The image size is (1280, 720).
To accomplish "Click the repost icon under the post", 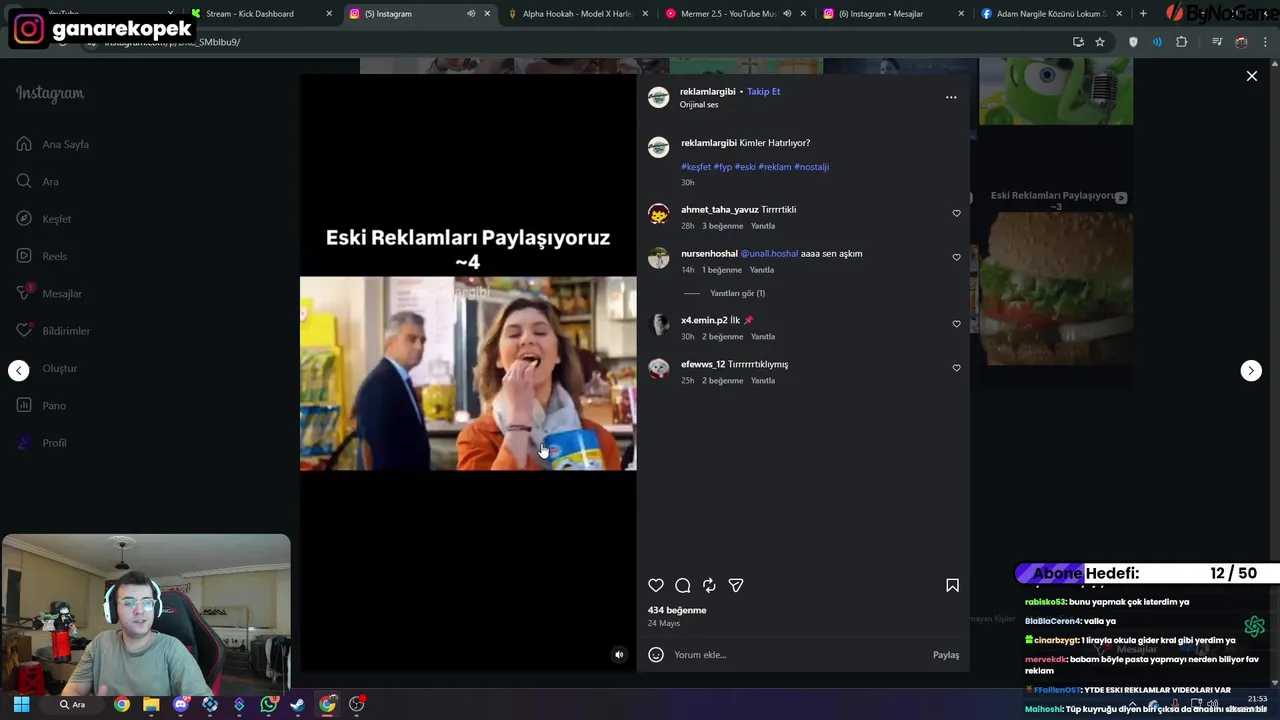I will [709, 585].
